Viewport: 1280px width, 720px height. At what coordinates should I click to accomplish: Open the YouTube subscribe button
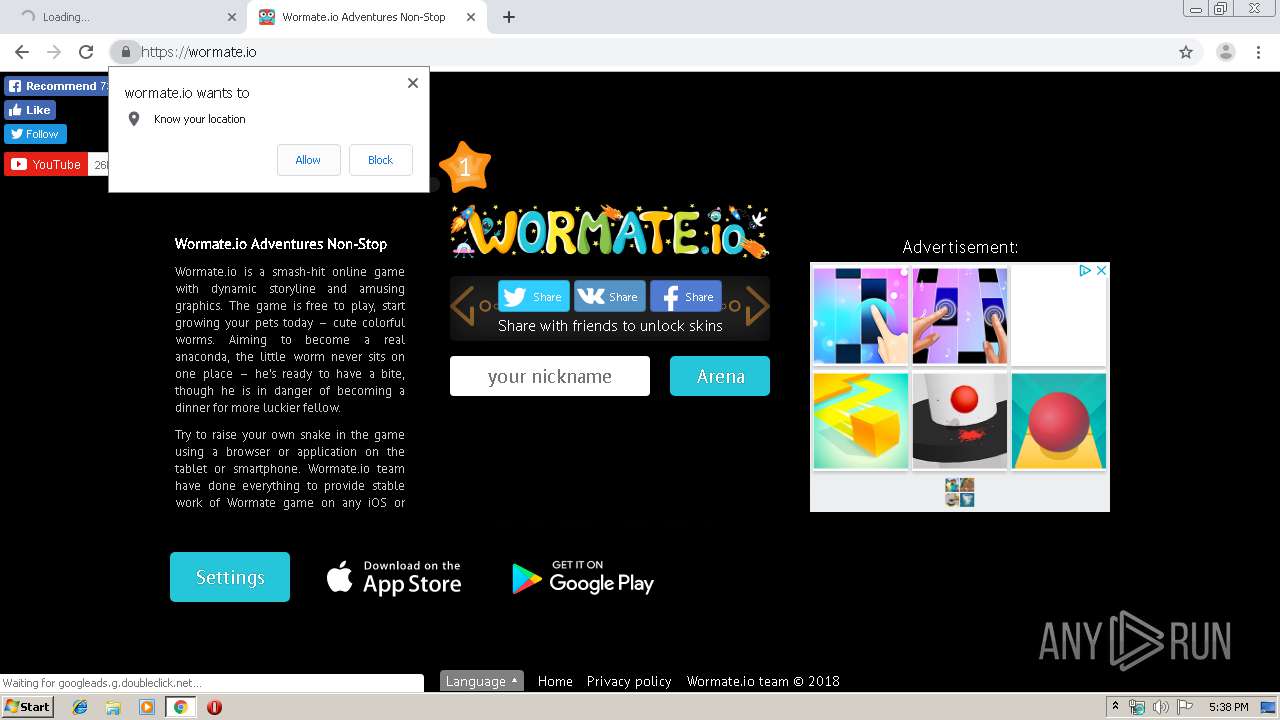45,164
